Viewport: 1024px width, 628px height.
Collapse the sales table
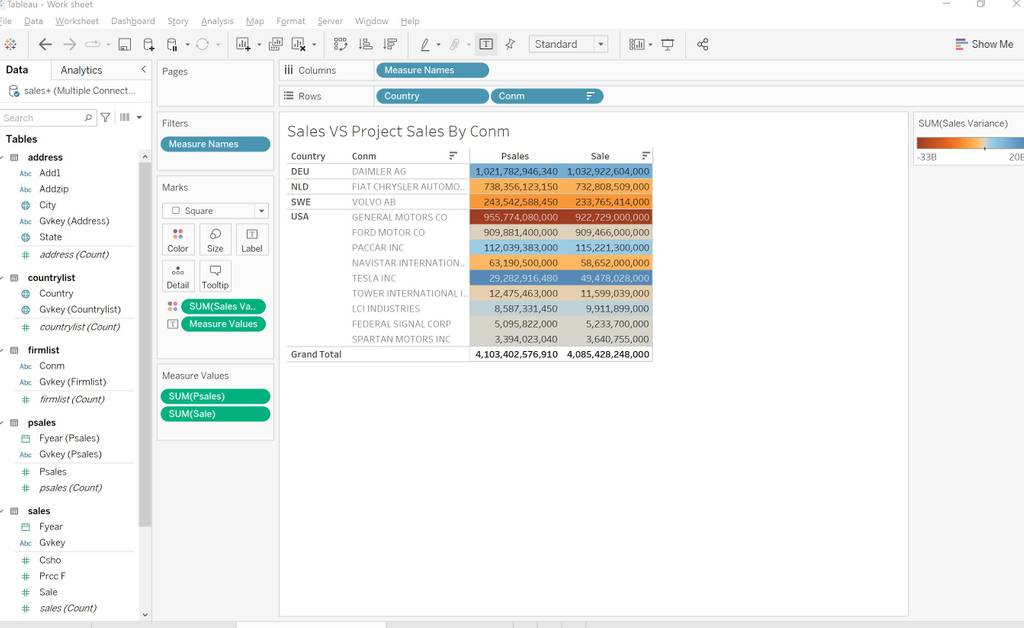3,510
